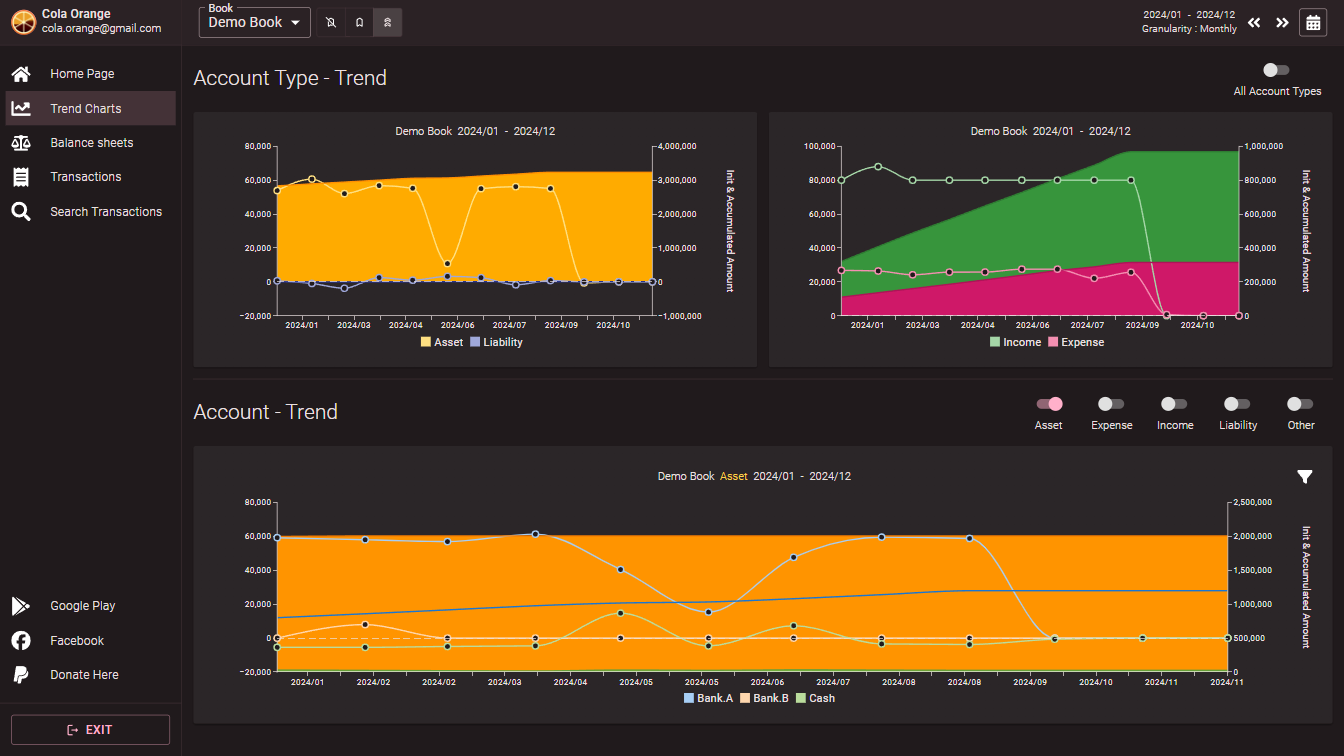The width and height of the screenshot is (1344, 756).
Task: Click the multiple bookmarks icon
Action: coord(388,22)
